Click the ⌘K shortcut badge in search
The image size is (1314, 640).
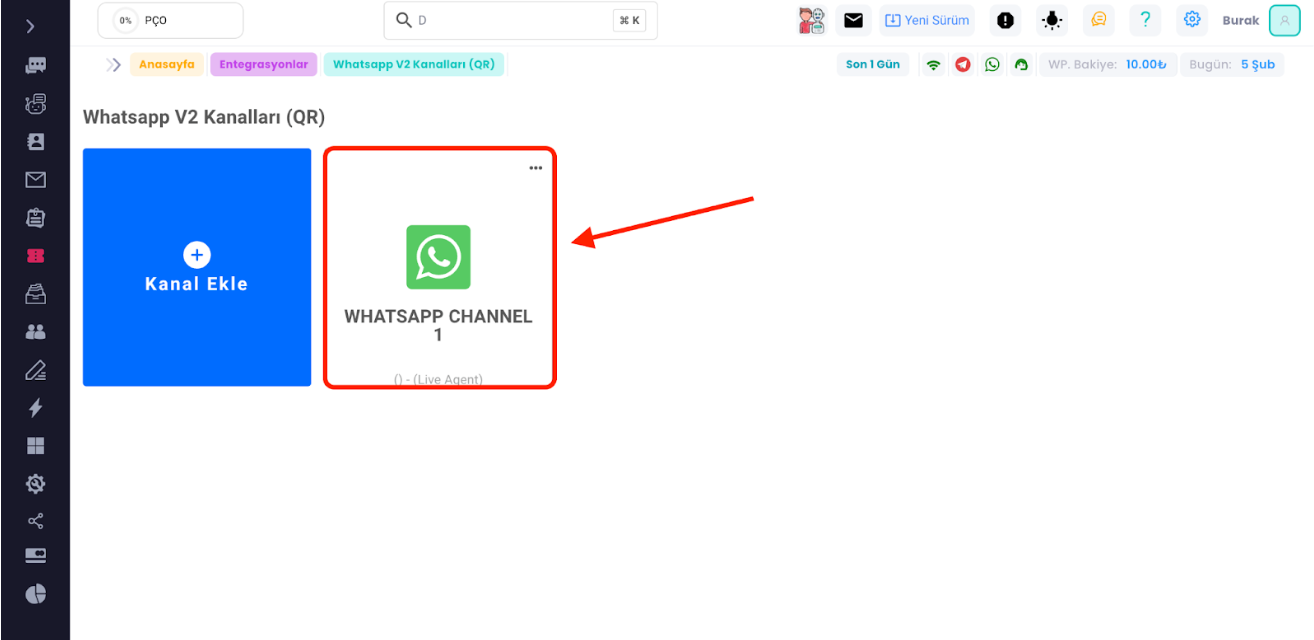(629, 20)
